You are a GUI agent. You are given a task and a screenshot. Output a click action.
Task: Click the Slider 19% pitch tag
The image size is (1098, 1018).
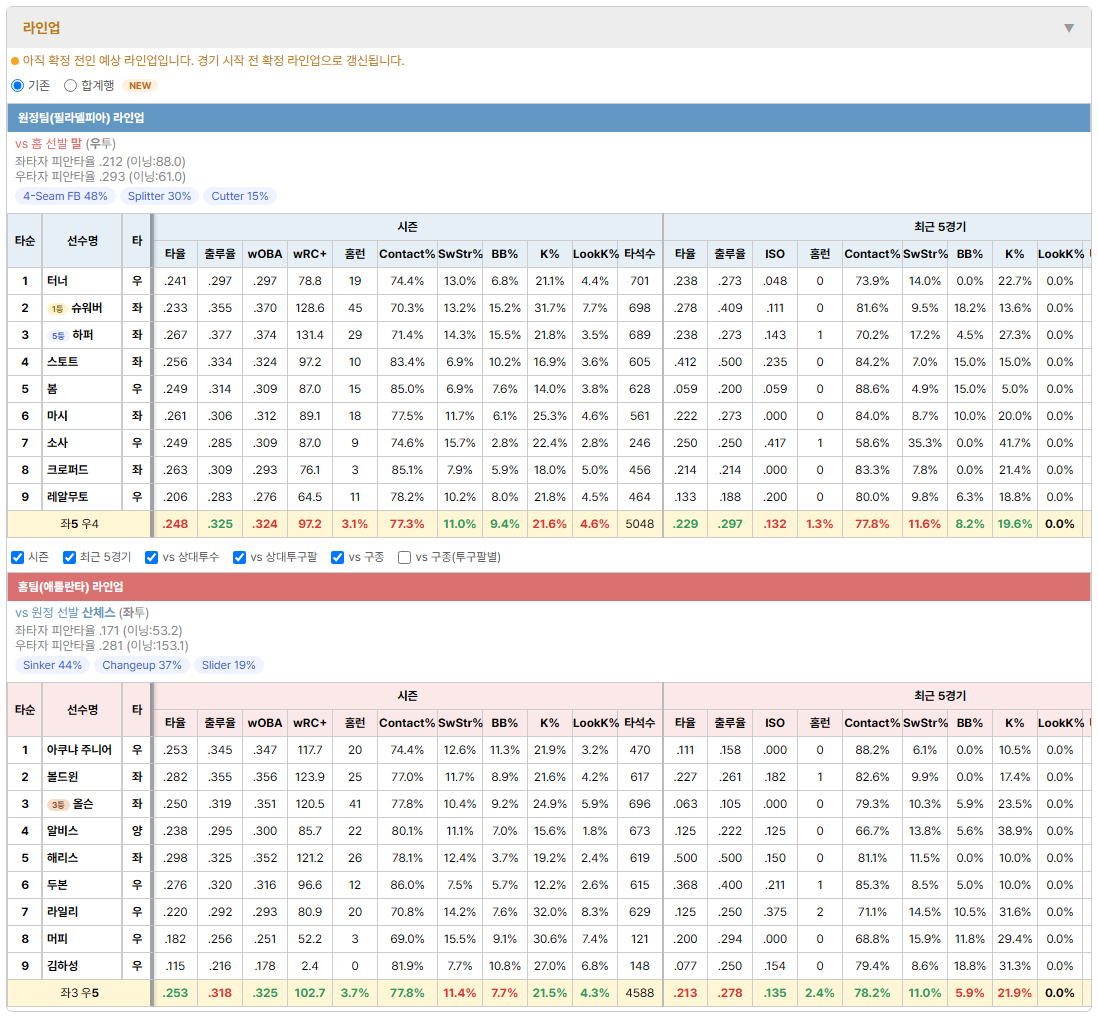[229, 665]
